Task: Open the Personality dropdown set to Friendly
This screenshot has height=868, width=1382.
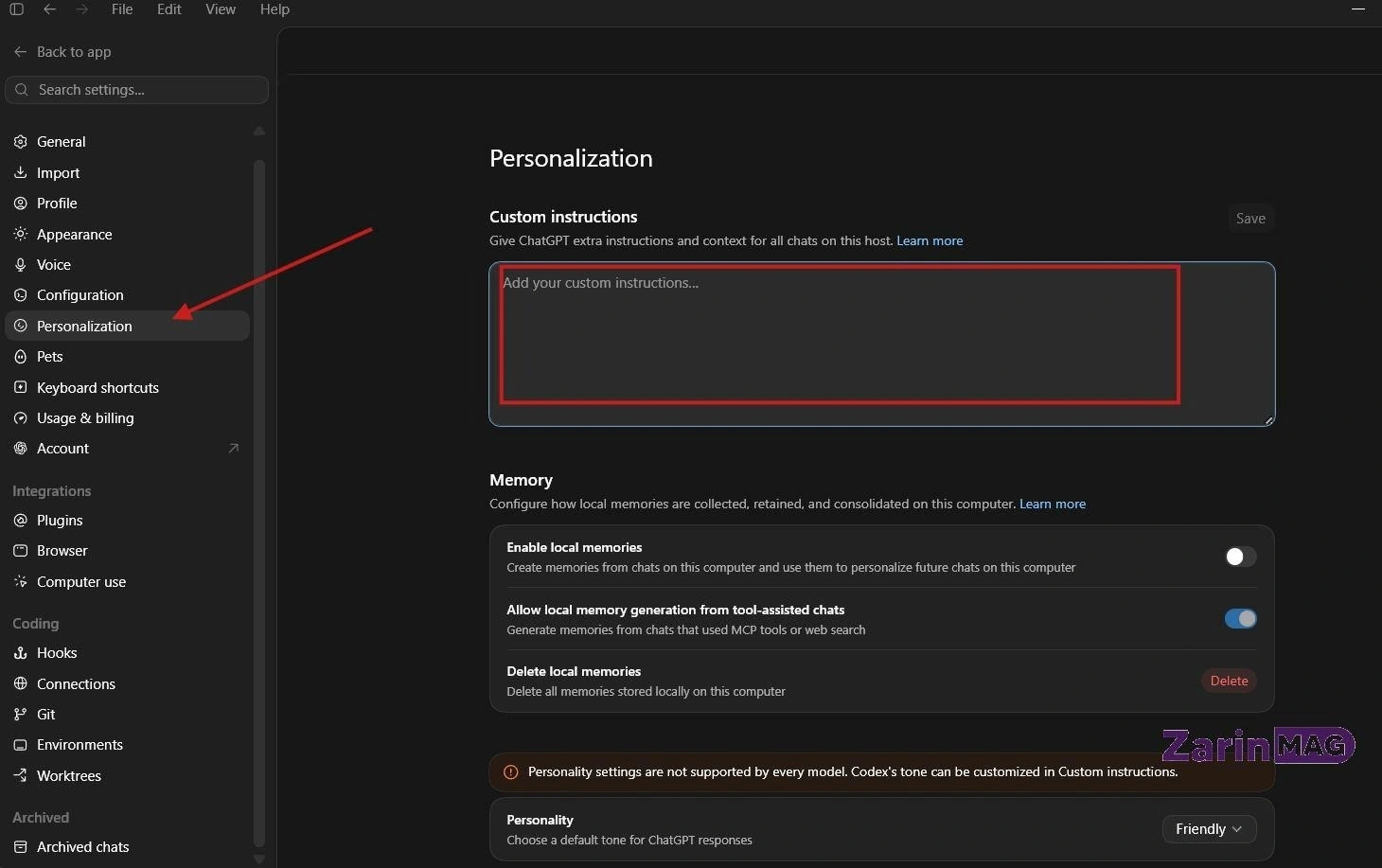Action: 1209,829
